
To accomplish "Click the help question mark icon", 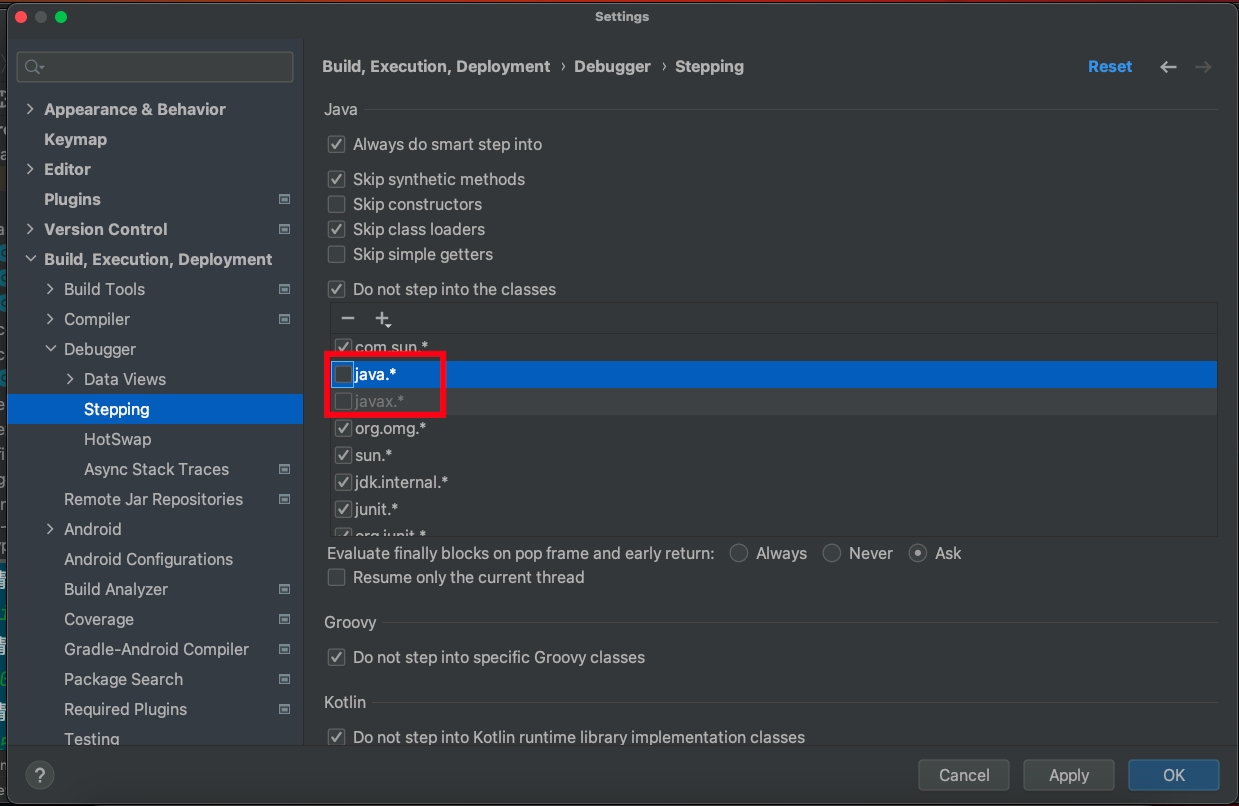I will coord(40,775).
